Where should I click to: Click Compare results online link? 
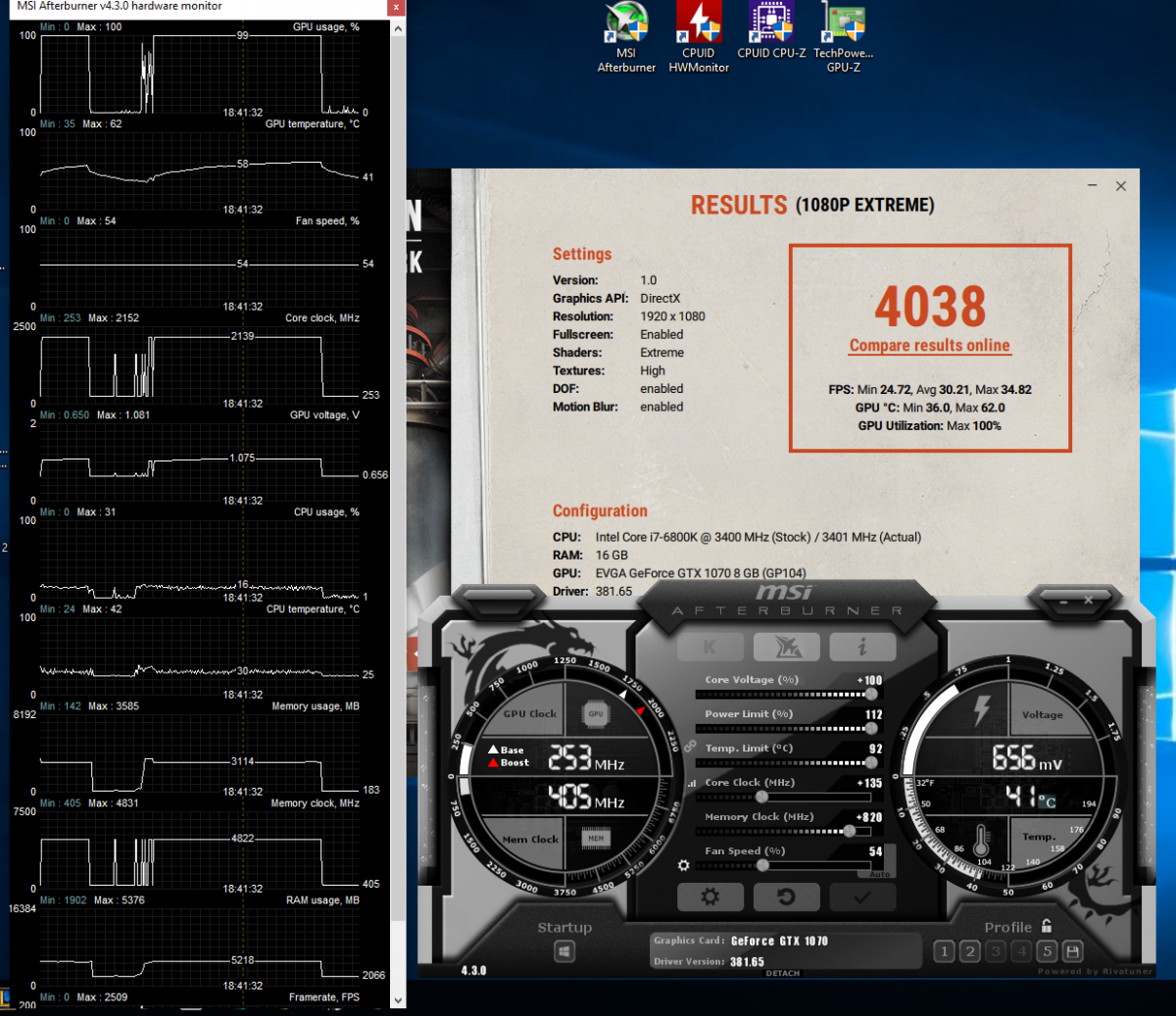click(929, 345)
